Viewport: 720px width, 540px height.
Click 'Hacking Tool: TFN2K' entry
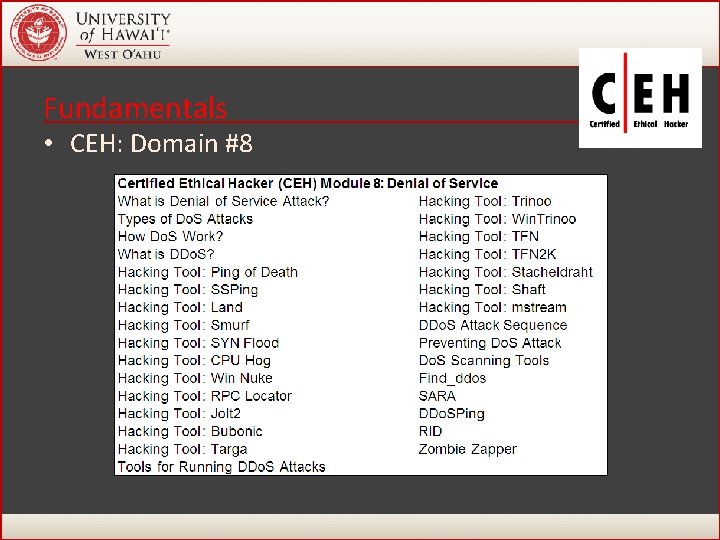[x=488, y=254]
